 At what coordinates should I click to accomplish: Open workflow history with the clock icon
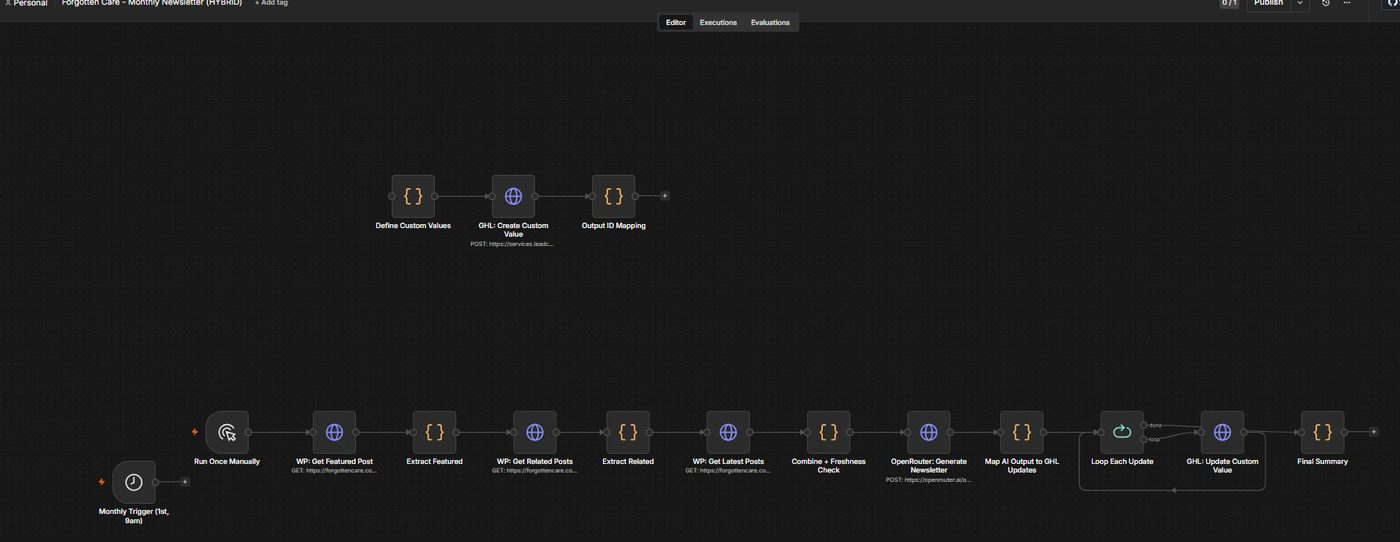tap(1326, 3)
